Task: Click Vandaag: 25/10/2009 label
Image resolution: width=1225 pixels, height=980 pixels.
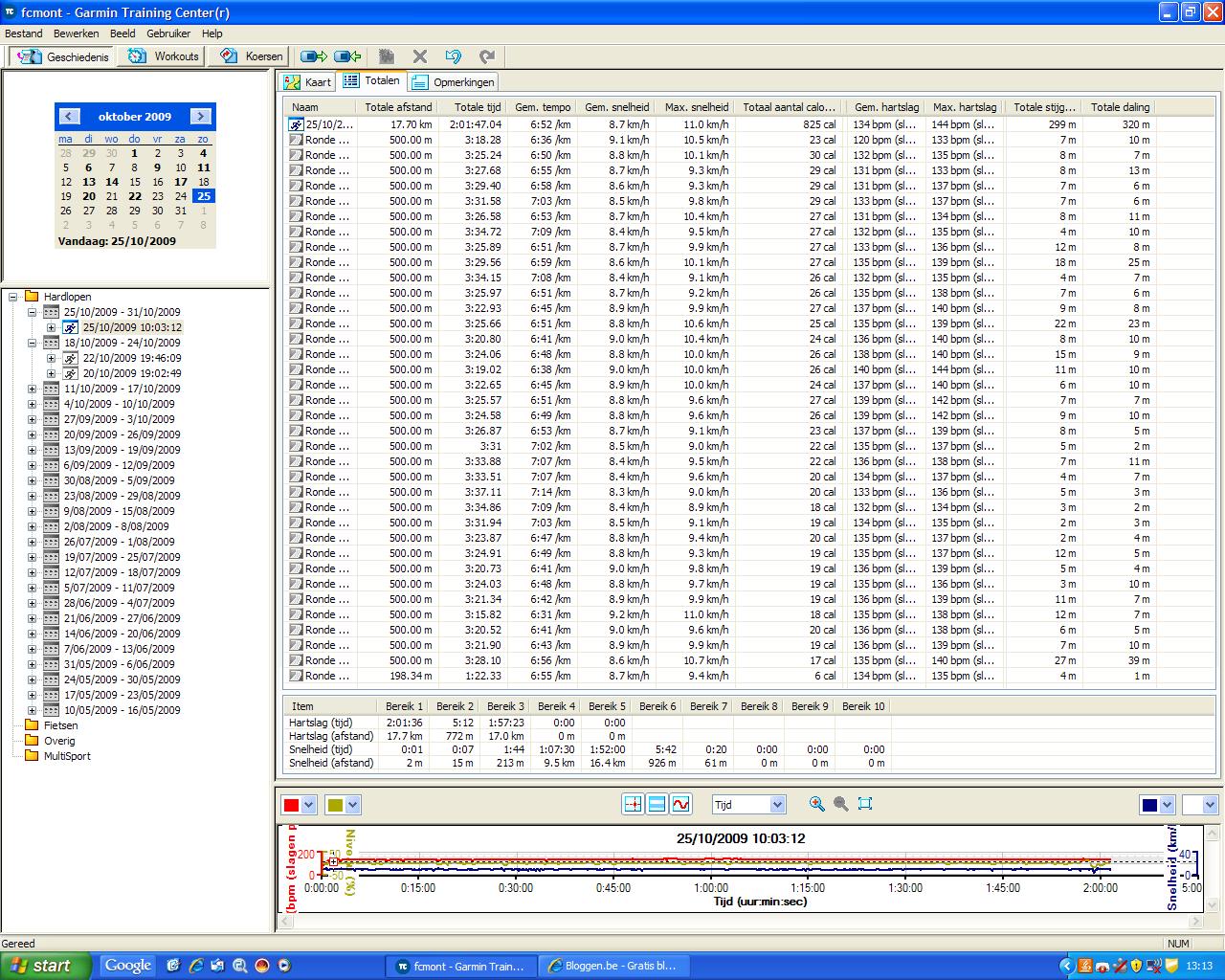Action: (x=117, y=241)
